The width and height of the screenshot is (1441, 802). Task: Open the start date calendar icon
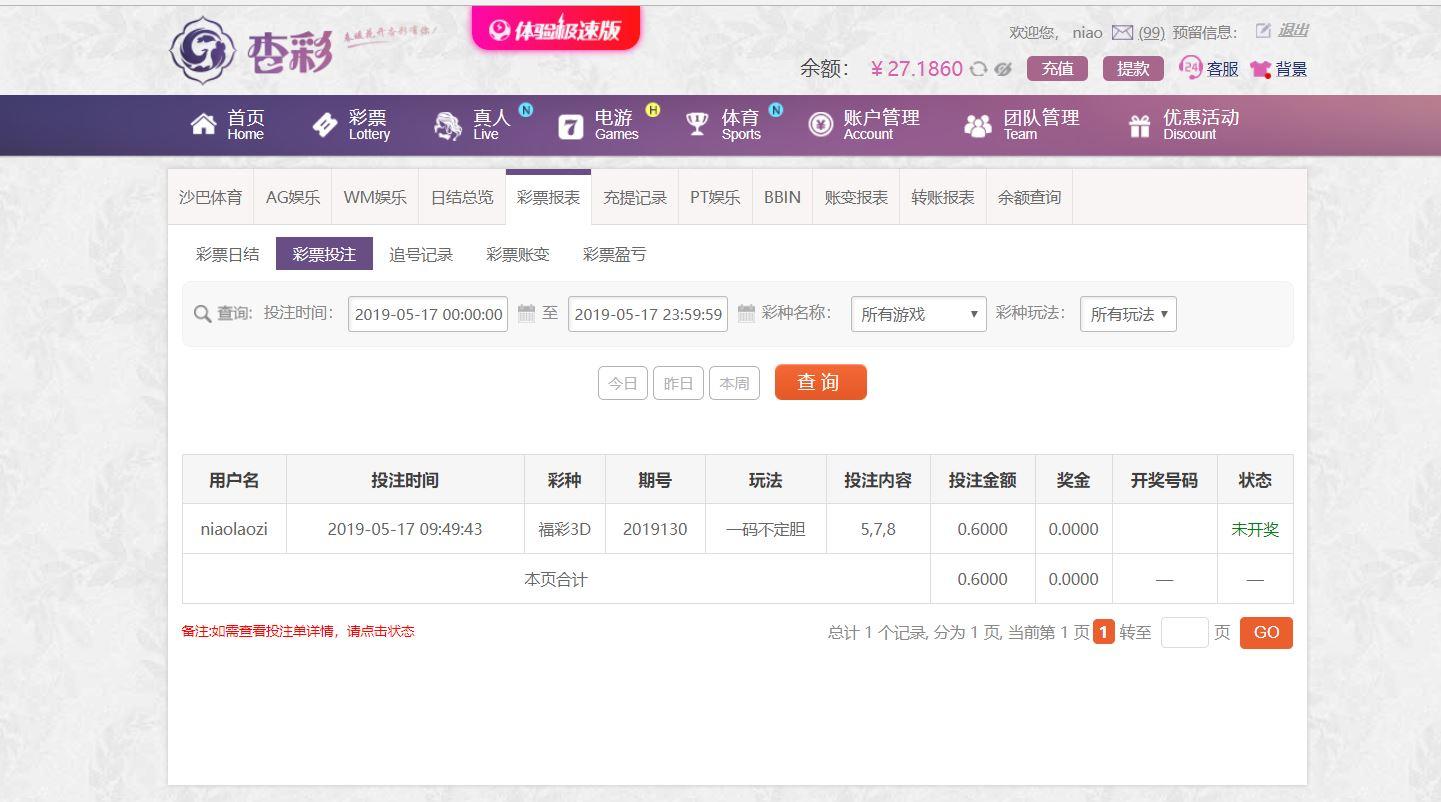click(526, 313)
